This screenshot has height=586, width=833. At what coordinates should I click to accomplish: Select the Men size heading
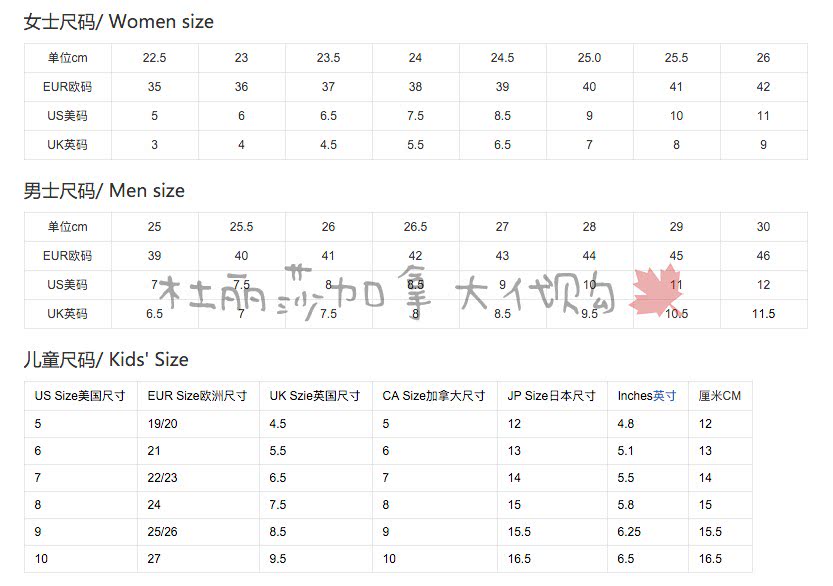tap(104, 191)
